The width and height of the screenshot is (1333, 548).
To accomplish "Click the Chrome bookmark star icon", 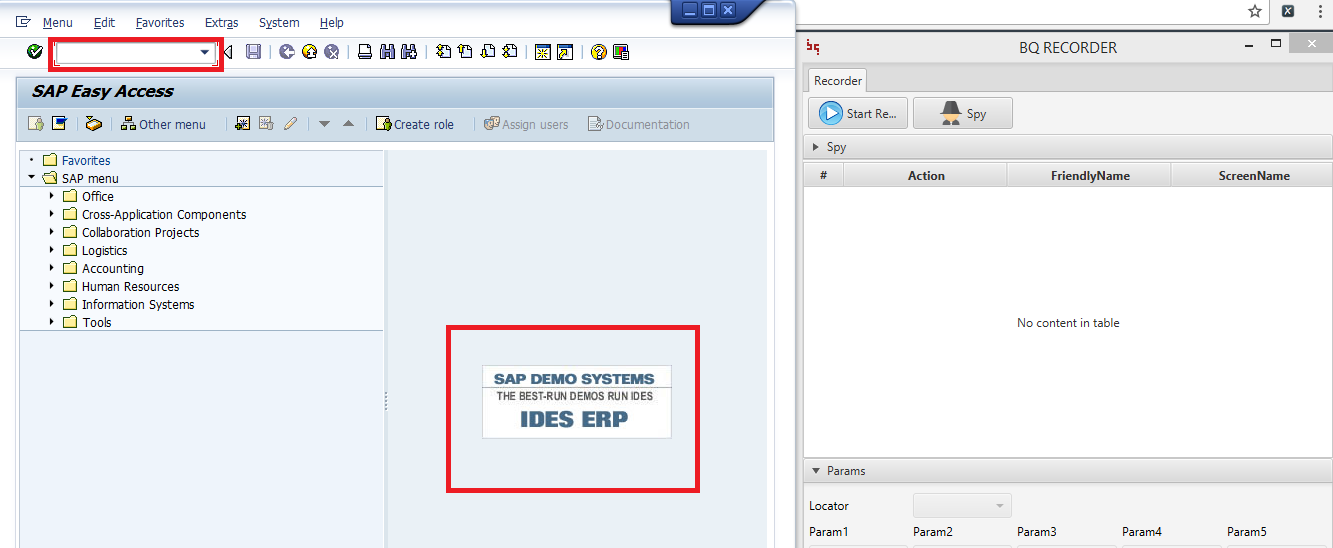I will [x=1255, y=11].
